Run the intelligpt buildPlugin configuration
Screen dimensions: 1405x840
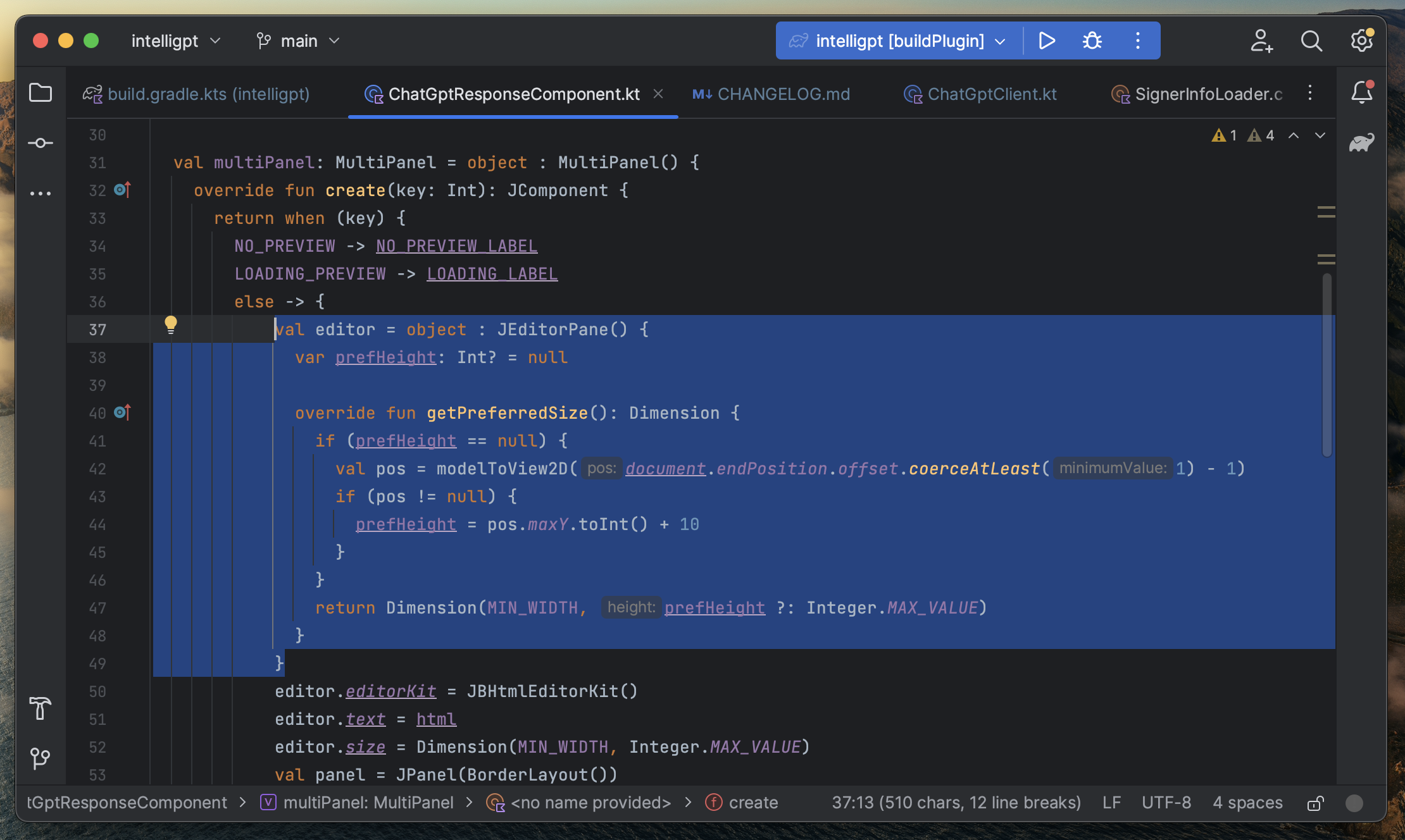pyautogui.click(x=1046, y=40)
